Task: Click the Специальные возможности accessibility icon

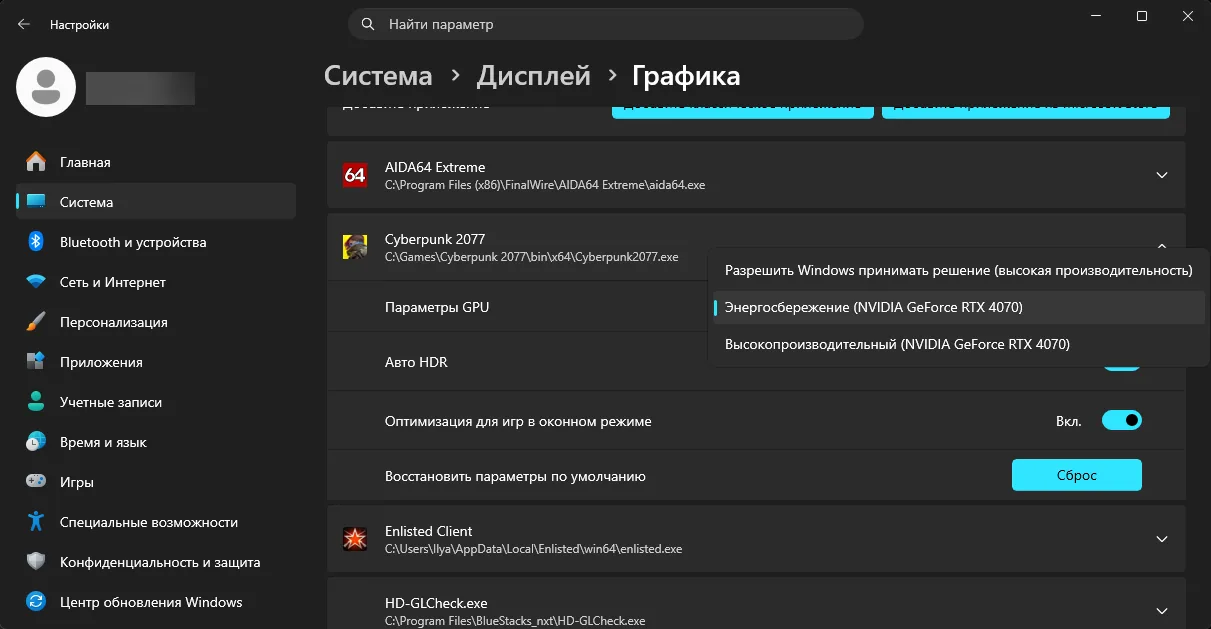Action: (x=36, y=522)
